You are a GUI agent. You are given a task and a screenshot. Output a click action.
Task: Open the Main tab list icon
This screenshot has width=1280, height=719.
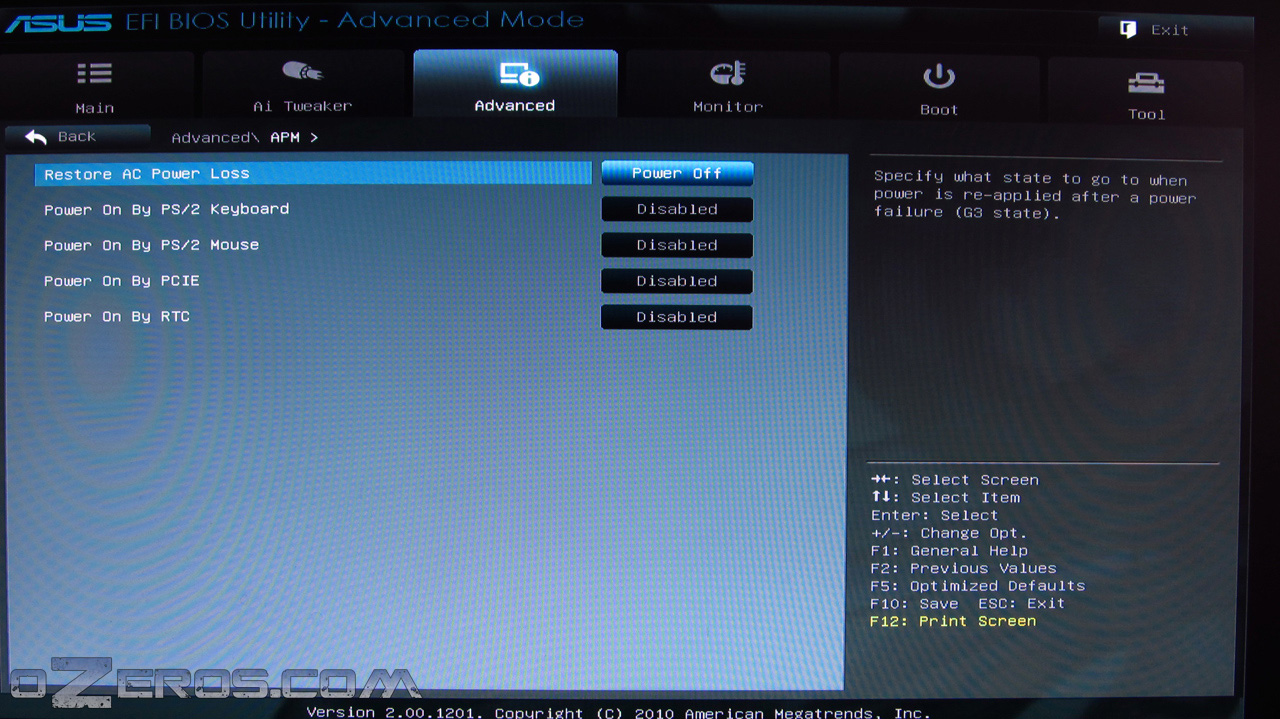(x=95, y=73)
